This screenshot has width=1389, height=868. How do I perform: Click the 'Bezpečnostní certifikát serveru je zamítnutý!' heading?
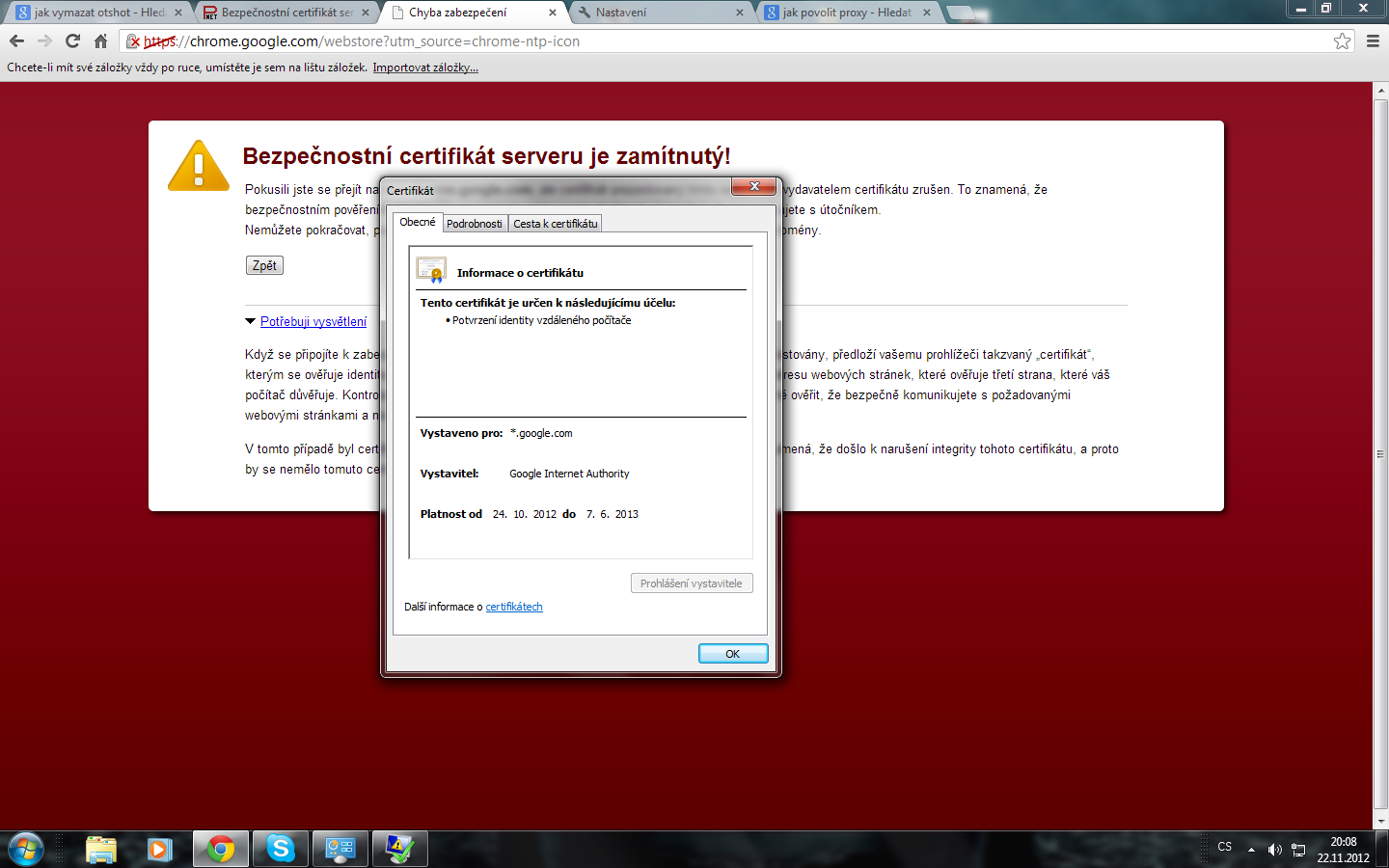[487, 156]
